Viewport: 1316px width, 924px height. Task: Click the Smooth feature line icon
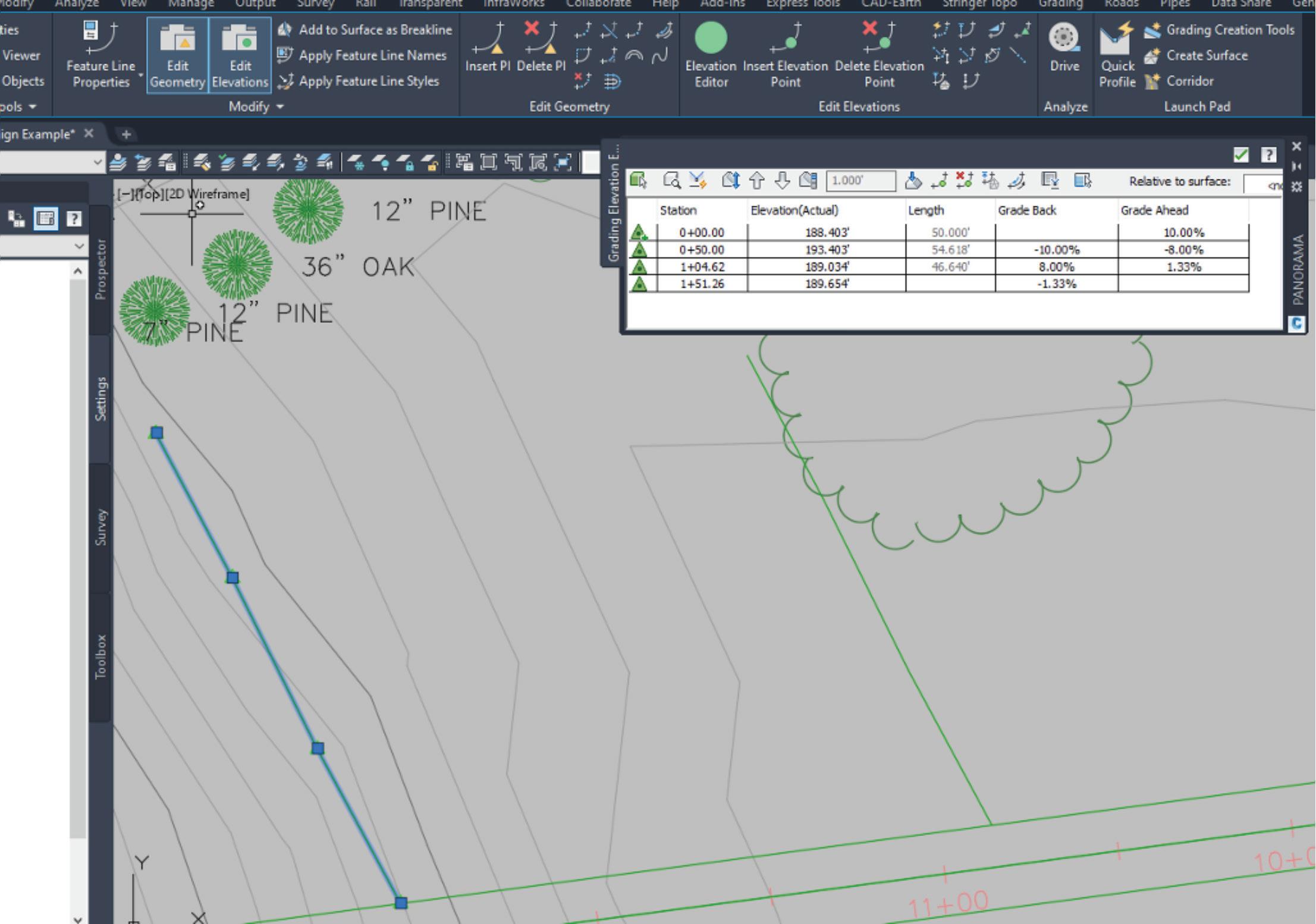click(660, 56)
